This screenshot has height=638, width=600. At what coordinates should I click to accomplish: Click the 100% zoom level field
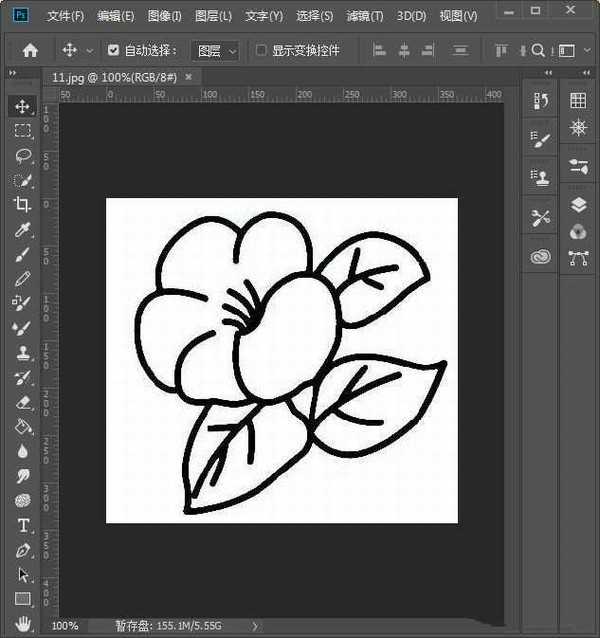65,626
